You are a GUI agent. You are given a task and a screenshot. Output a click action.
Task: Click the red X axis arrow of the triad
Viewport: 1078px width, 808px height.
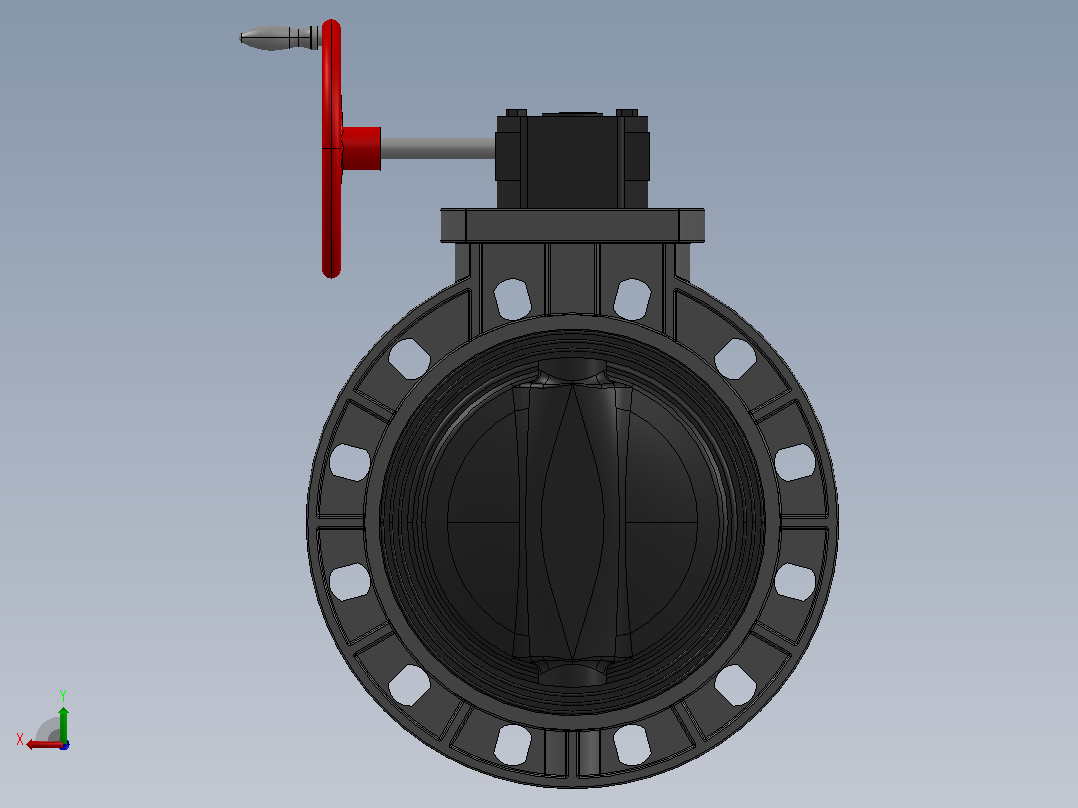[x=43, y=744]
